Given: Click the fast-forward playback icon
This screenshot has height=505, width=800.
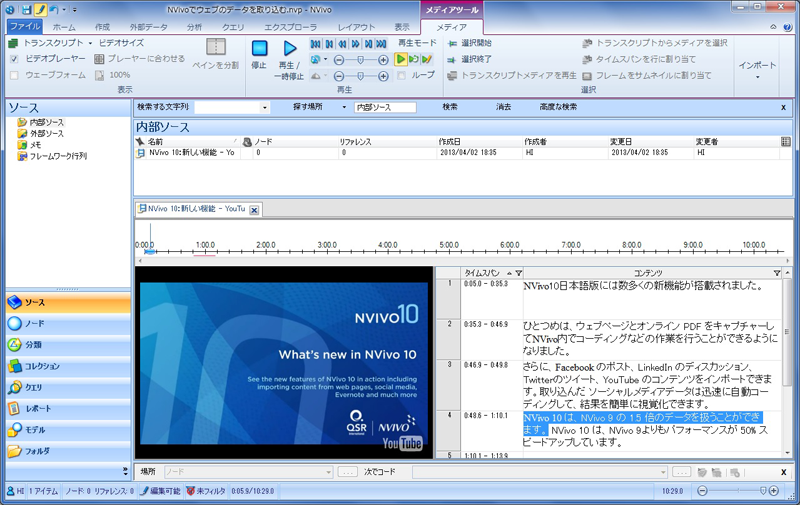Looking at the screenshot, I should coord(356,44).
